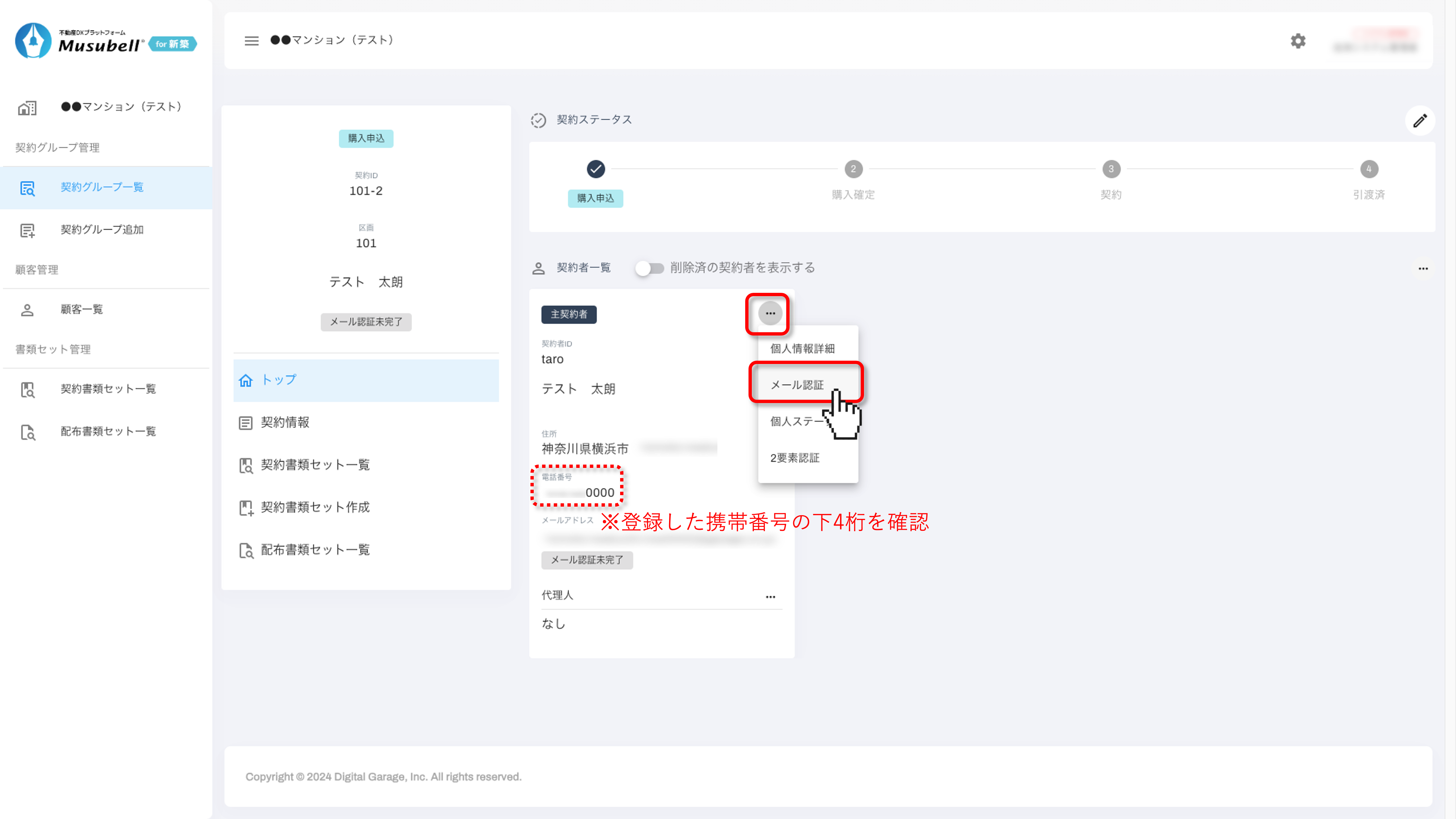Click step 3 契約 circle in status tracker
The image size is (1456, 819).
point(1111,169)
